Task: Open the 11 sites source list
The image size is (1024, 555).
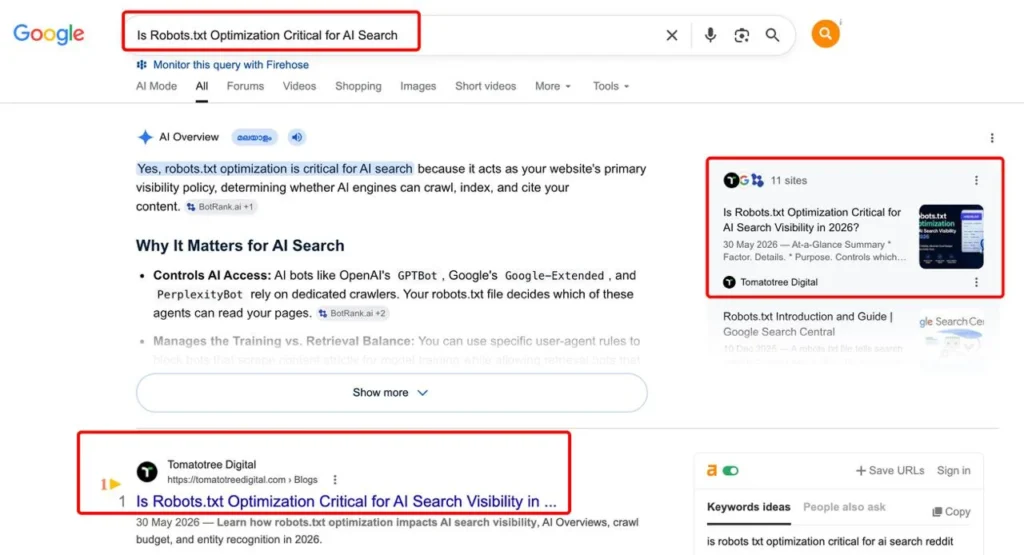Action: (x=765, y=180)
